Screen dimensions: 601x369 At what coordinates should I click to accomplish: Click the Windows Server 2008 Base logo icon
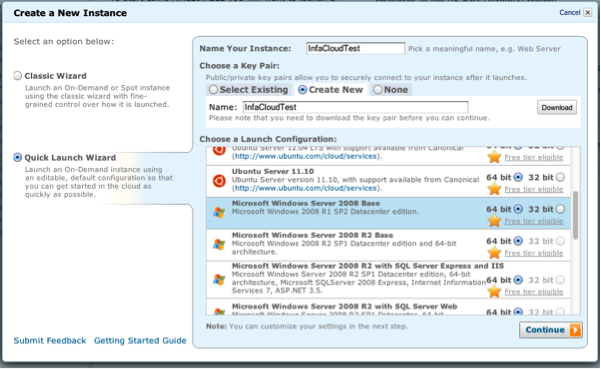point(219,212)
